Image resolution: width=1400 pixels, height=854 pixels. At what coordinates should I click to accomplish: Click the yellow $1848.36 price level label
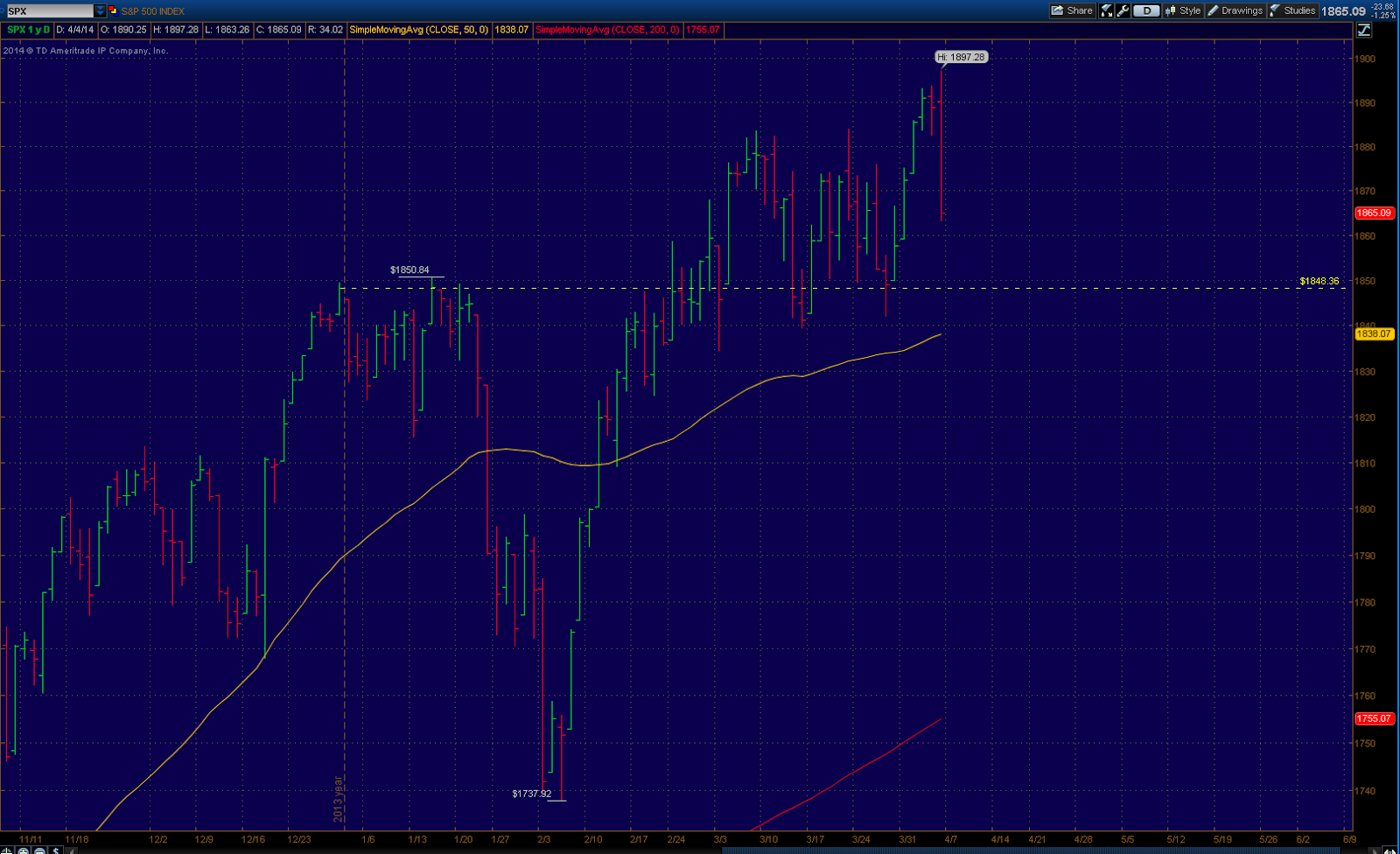coord(1319,281)
